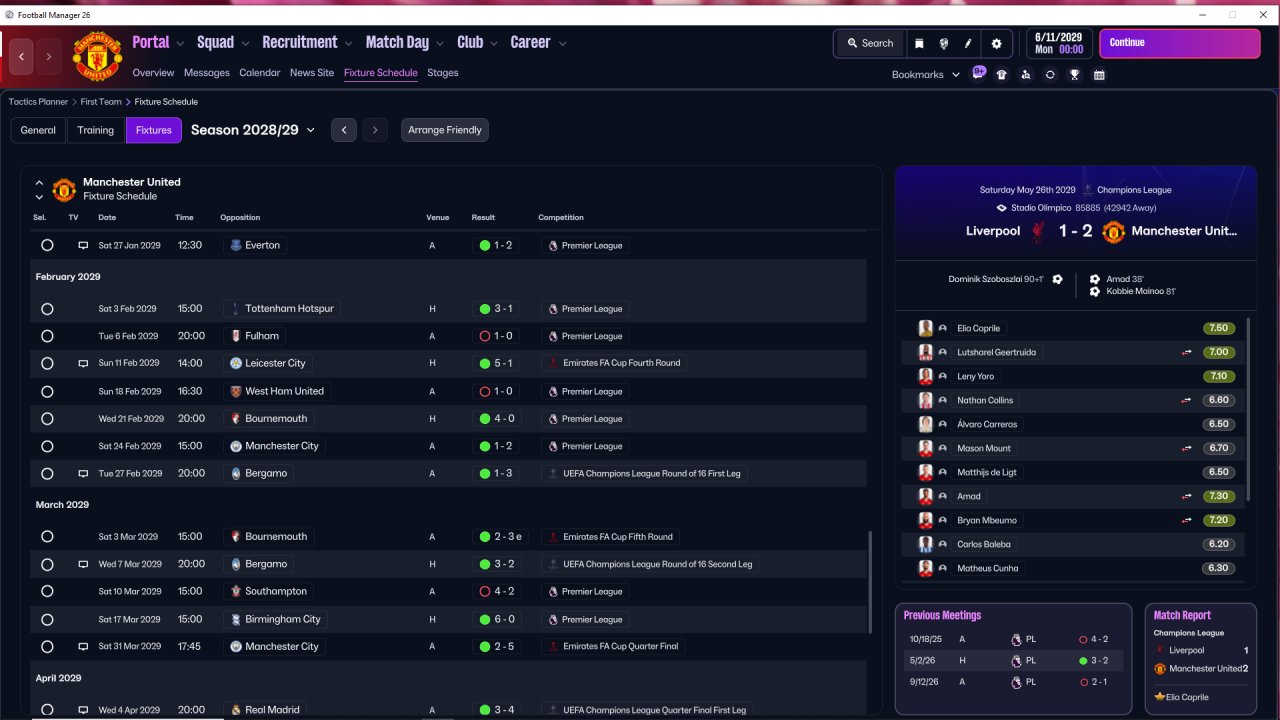Click the General tab
This screenshot has width=1280, height=720.
[x=38, y=130]
